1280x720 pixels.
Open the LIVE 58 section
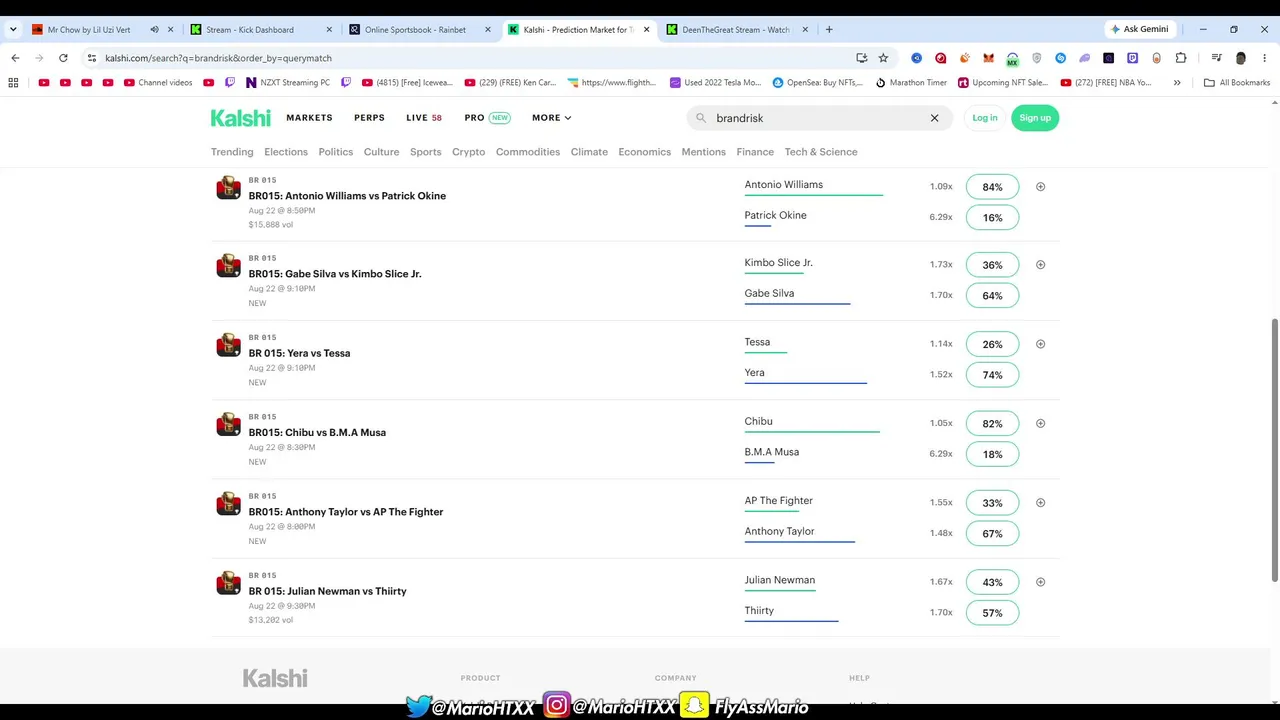click(424, 118)
